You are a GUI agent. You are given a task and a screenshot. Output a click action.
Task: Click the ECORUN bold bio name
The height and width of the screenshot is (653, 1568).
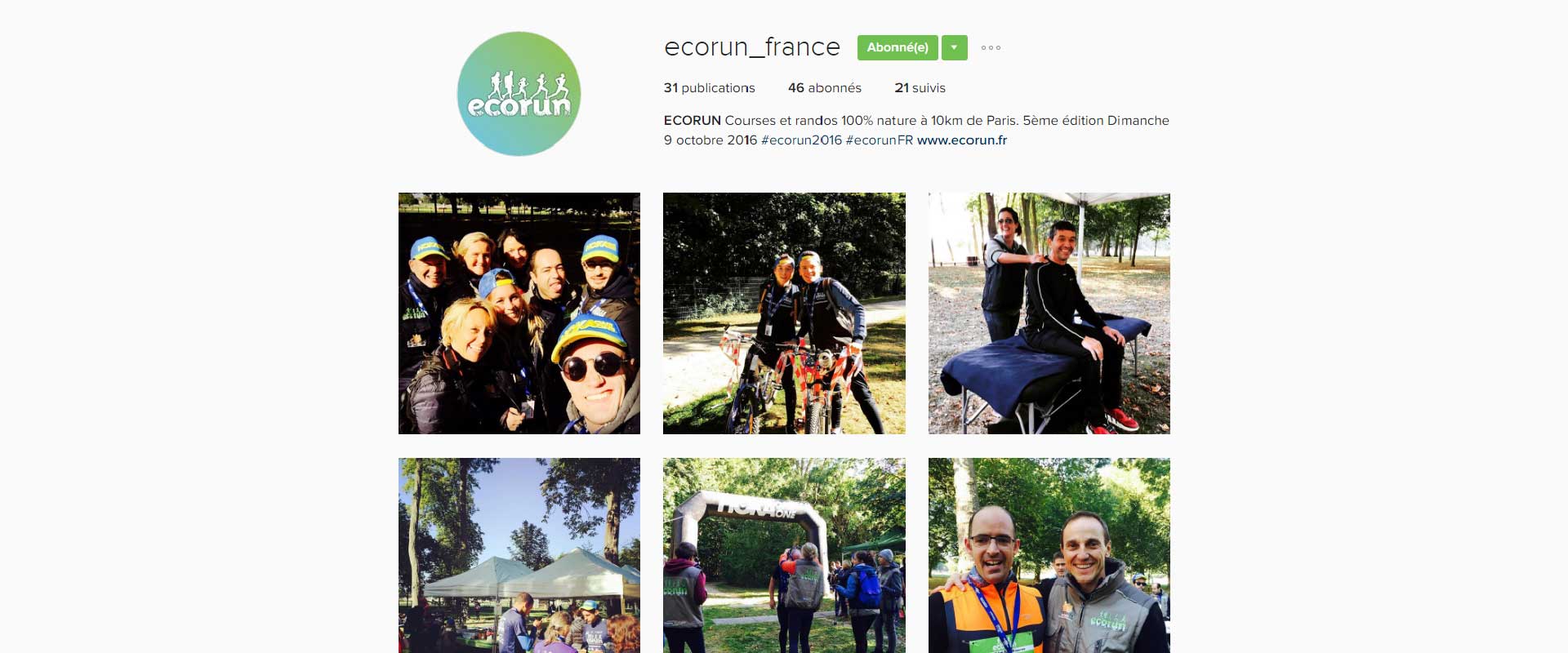pos(692,120)
